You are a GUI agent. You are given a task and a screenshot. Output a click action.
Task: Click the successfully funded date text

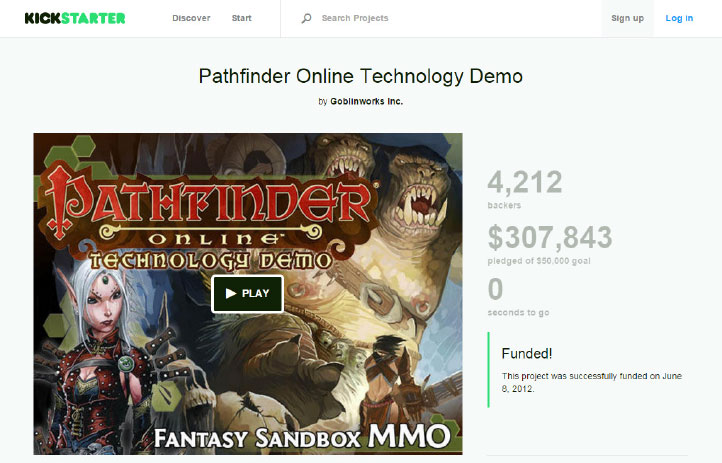click(x=592, y=382)
